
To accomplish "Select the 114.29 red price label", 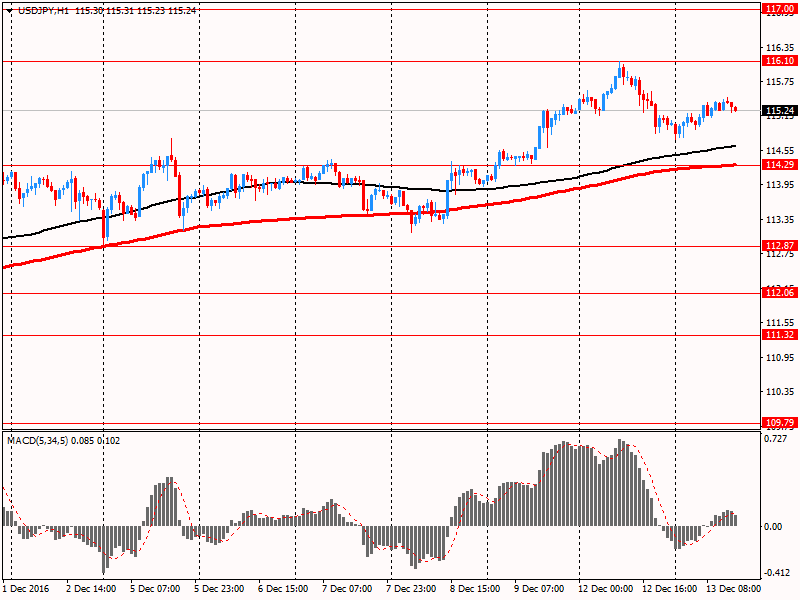I will 778,164.
